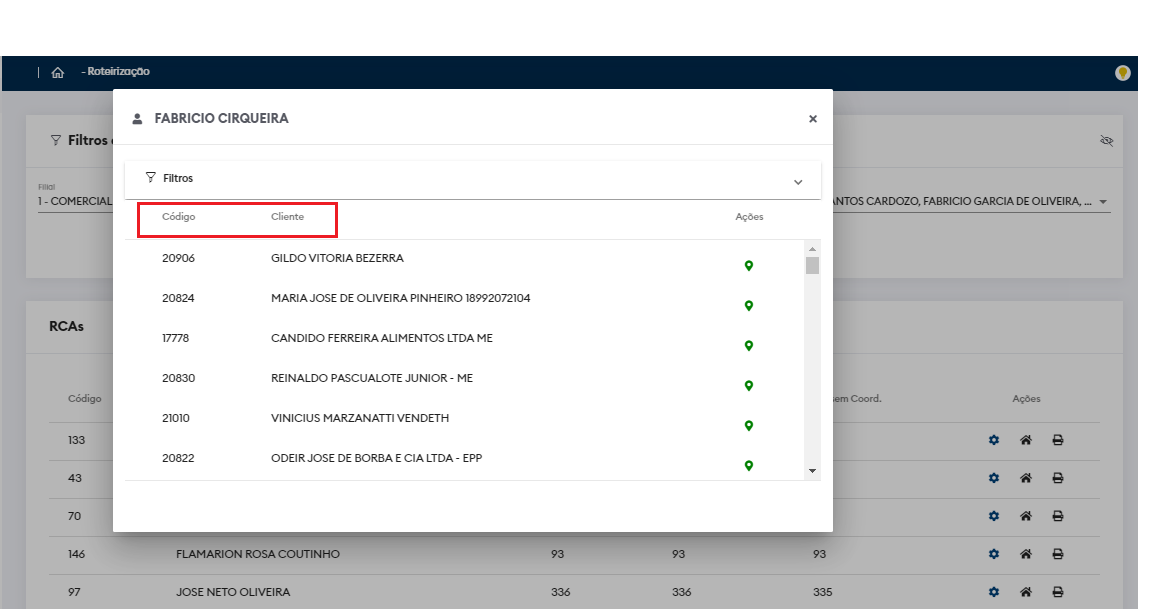The width and height of the screenshot is (1152, 609).
Task: Print route for JOSE NETO OLIVEIRA
Action: pos(1057,592)
